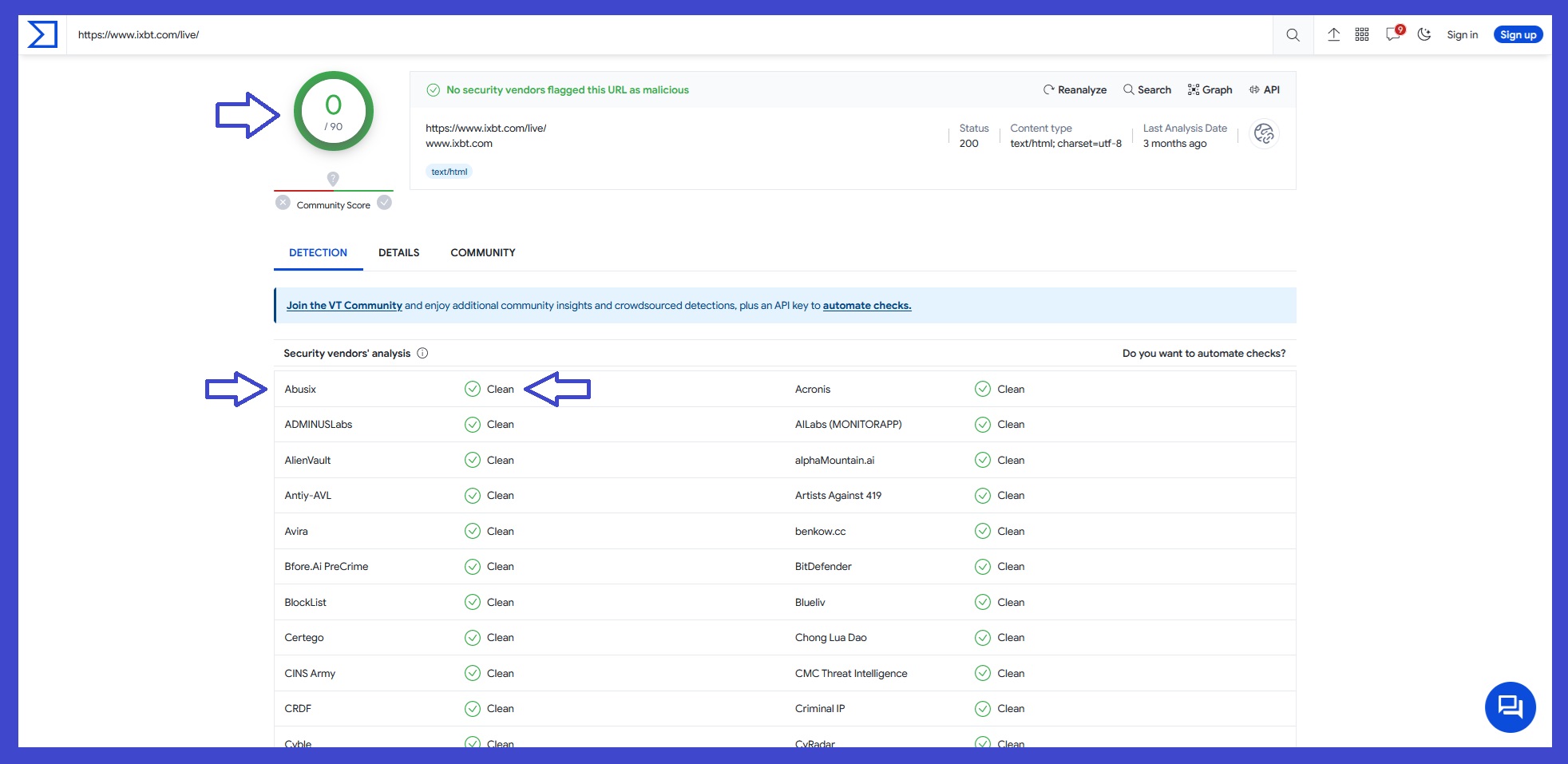1568x764 pixels.
Task: Click the Clean check icon for Certego
Action: 473,637
